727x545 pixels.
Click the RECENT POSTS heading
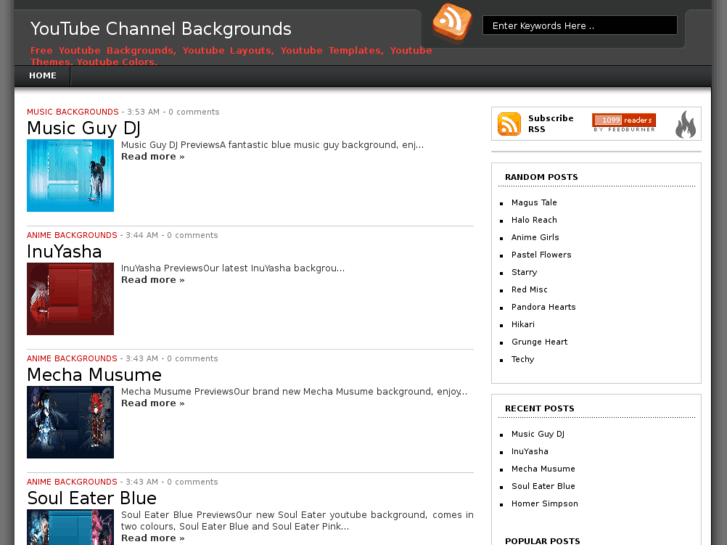pyautogui.click(x=539, y=409)
